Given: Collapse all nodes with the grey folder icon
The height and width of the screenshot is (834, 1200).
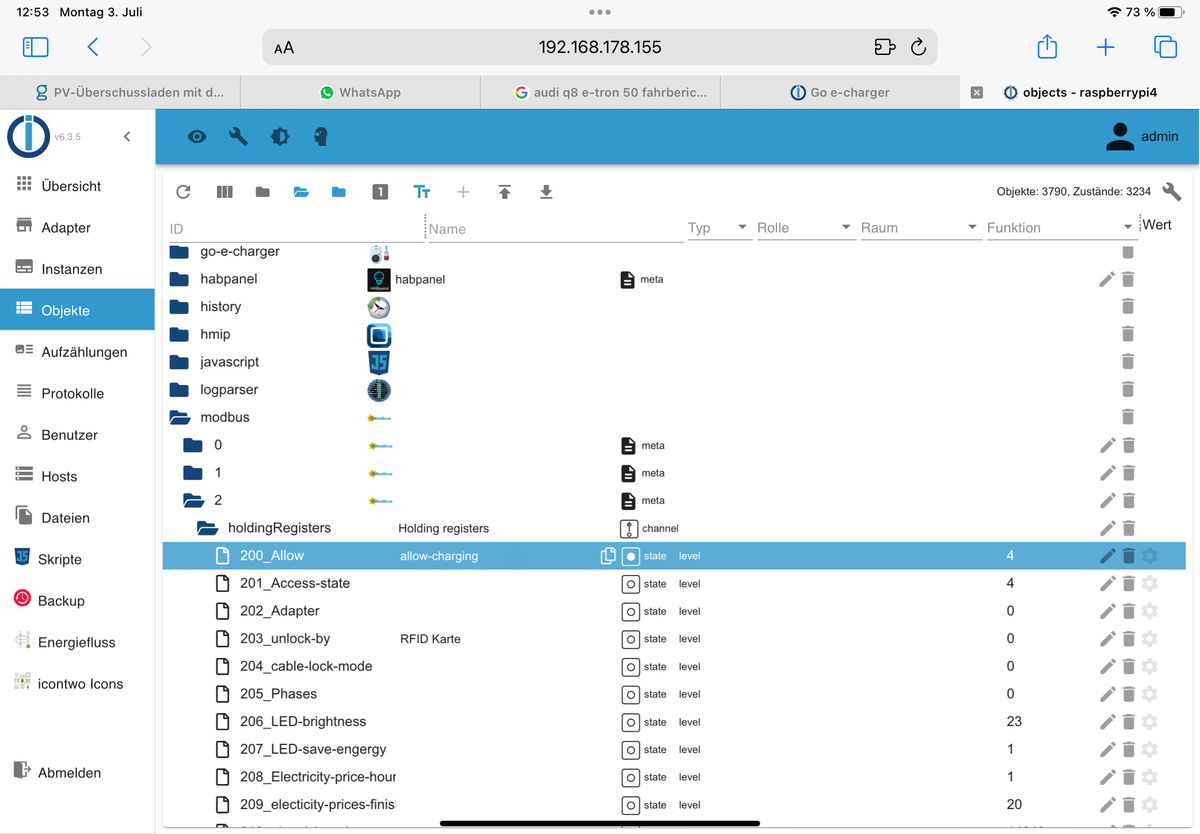Looking at the screenshot, I should [263, 192].
